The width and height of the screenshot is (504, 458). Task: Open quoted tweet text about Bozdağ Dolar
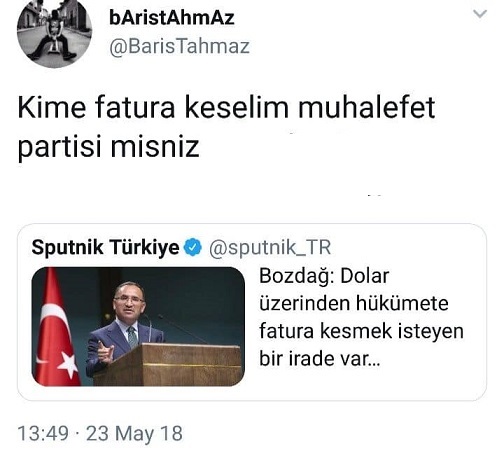click(x=361, y=318)
